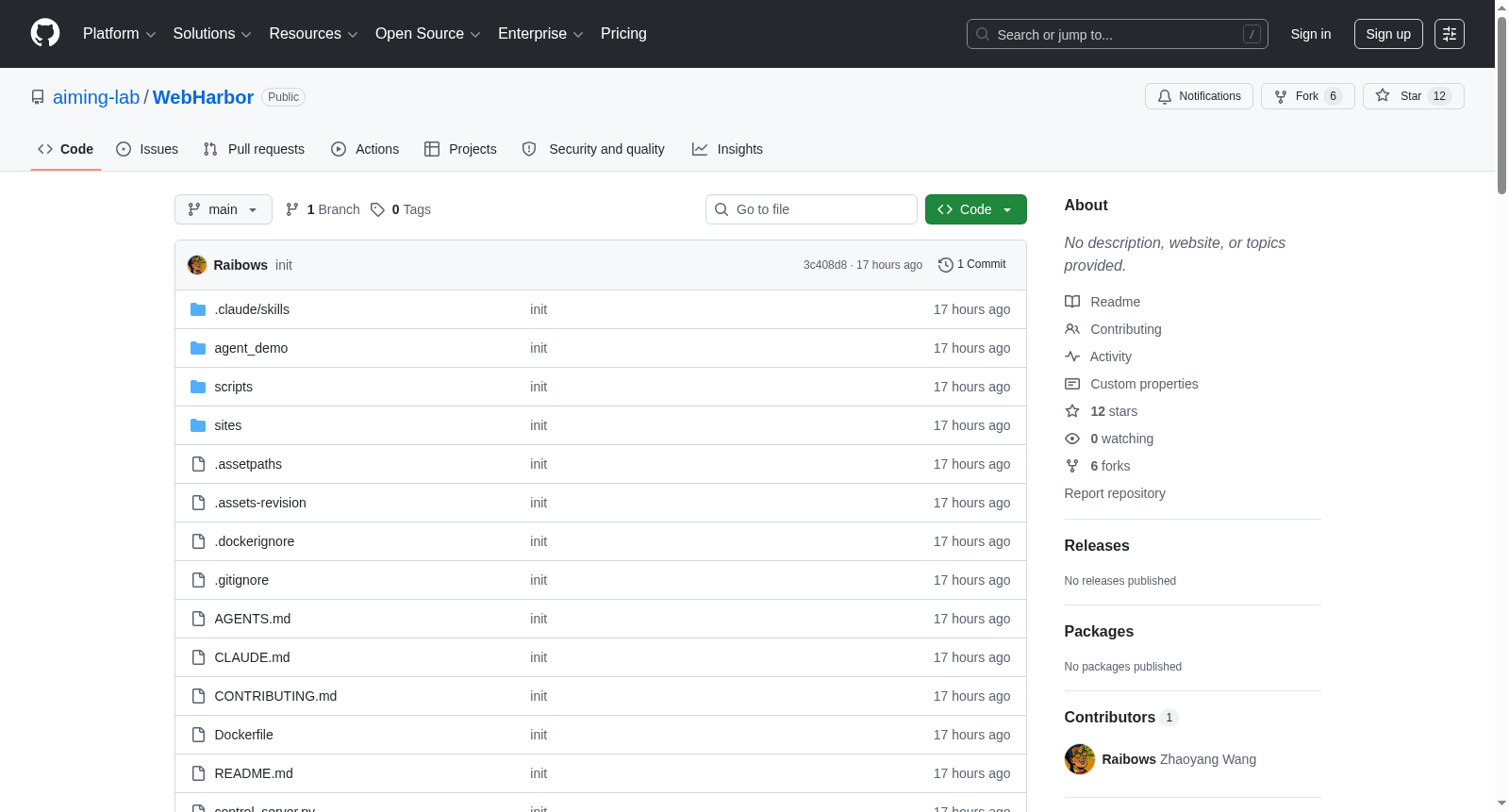Open the header settings sliders icon
Screen dimensions: 1509x812
tap(1450, 34)
